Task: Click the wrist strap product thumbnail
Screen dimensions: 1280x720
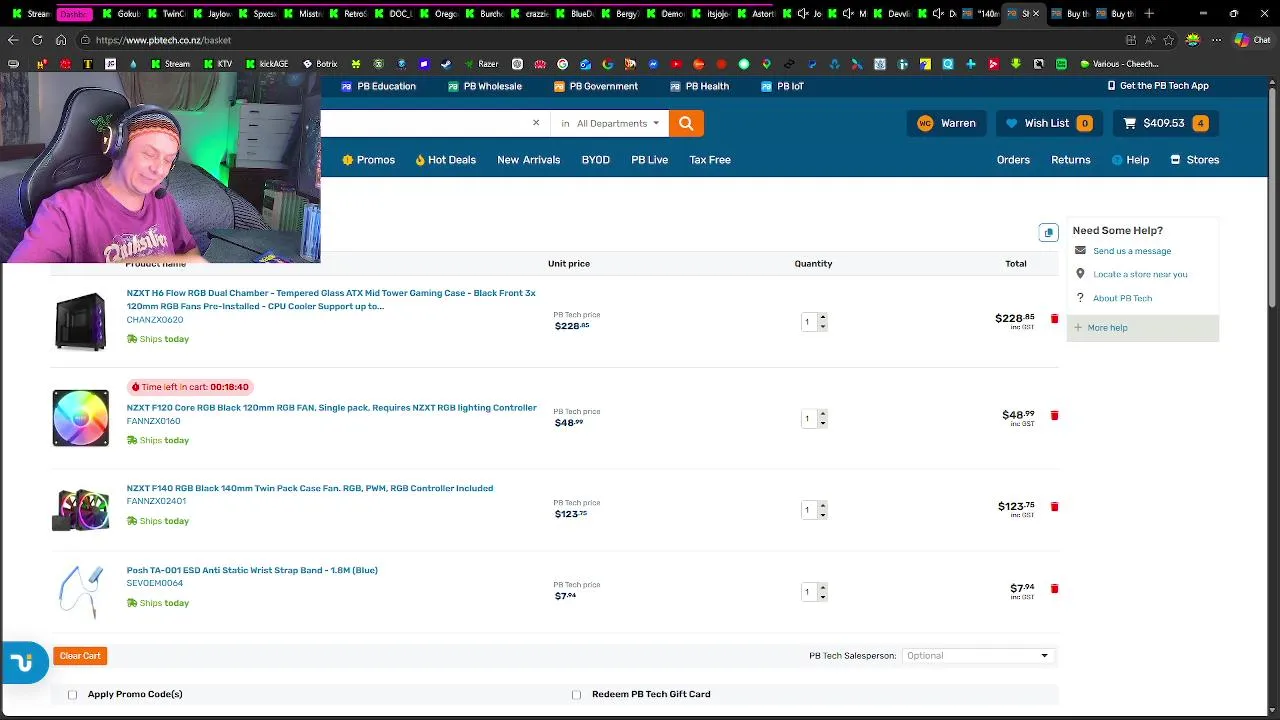Action: (80, 591)
